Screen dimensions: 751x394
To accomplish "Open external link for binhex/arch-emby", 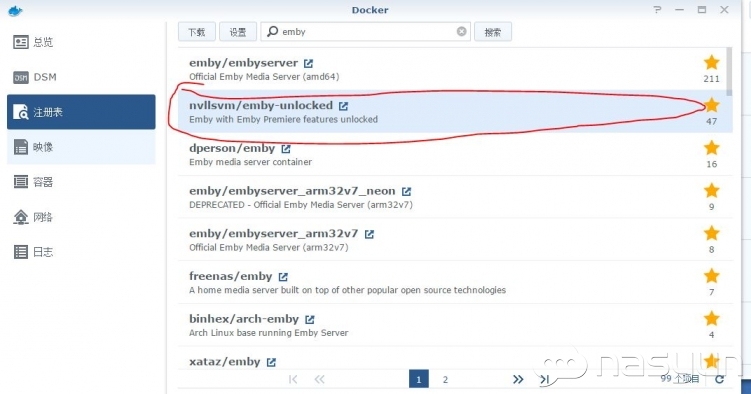I will (x=310, y=319).
